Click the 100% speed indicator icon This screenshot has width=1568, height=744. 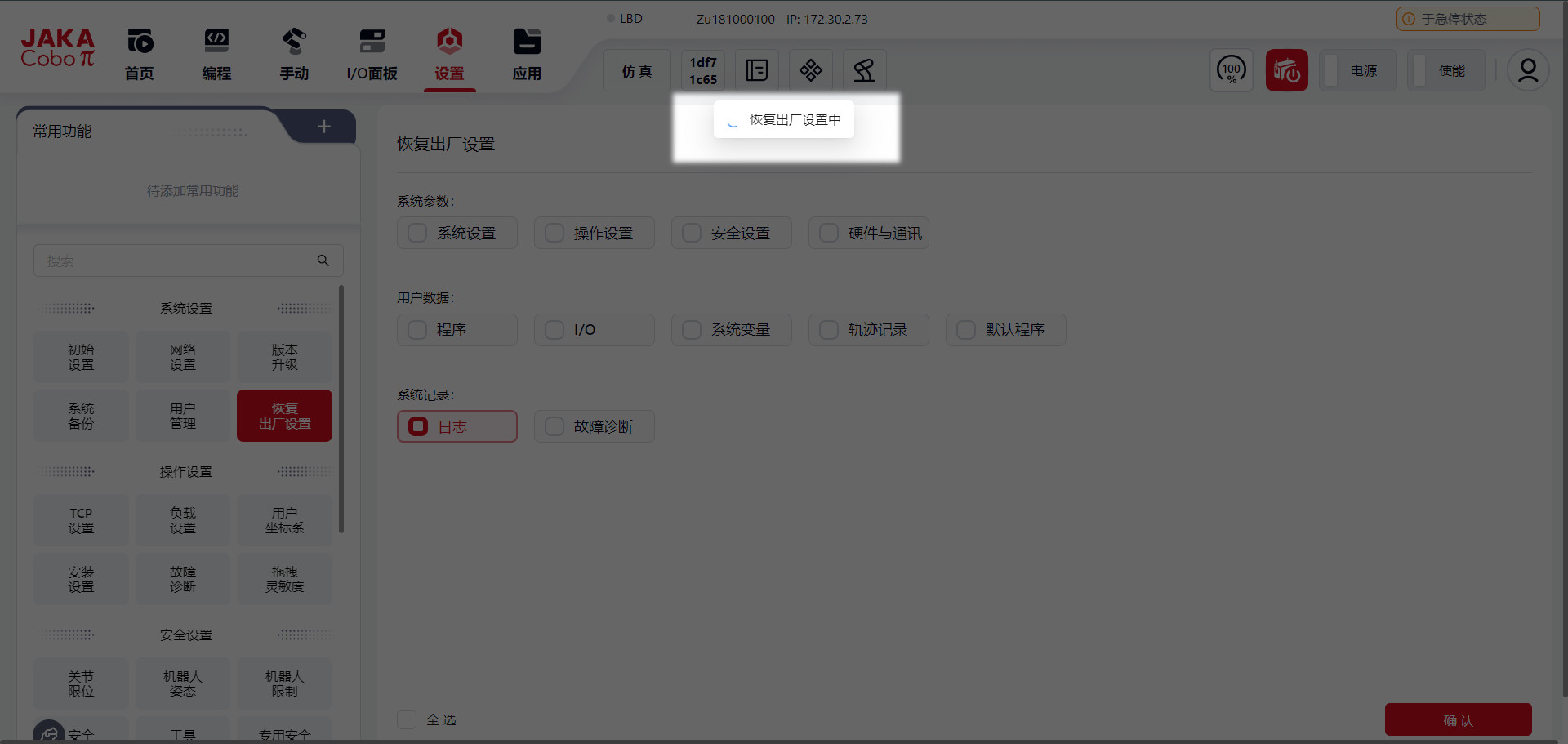(1231, 70)
